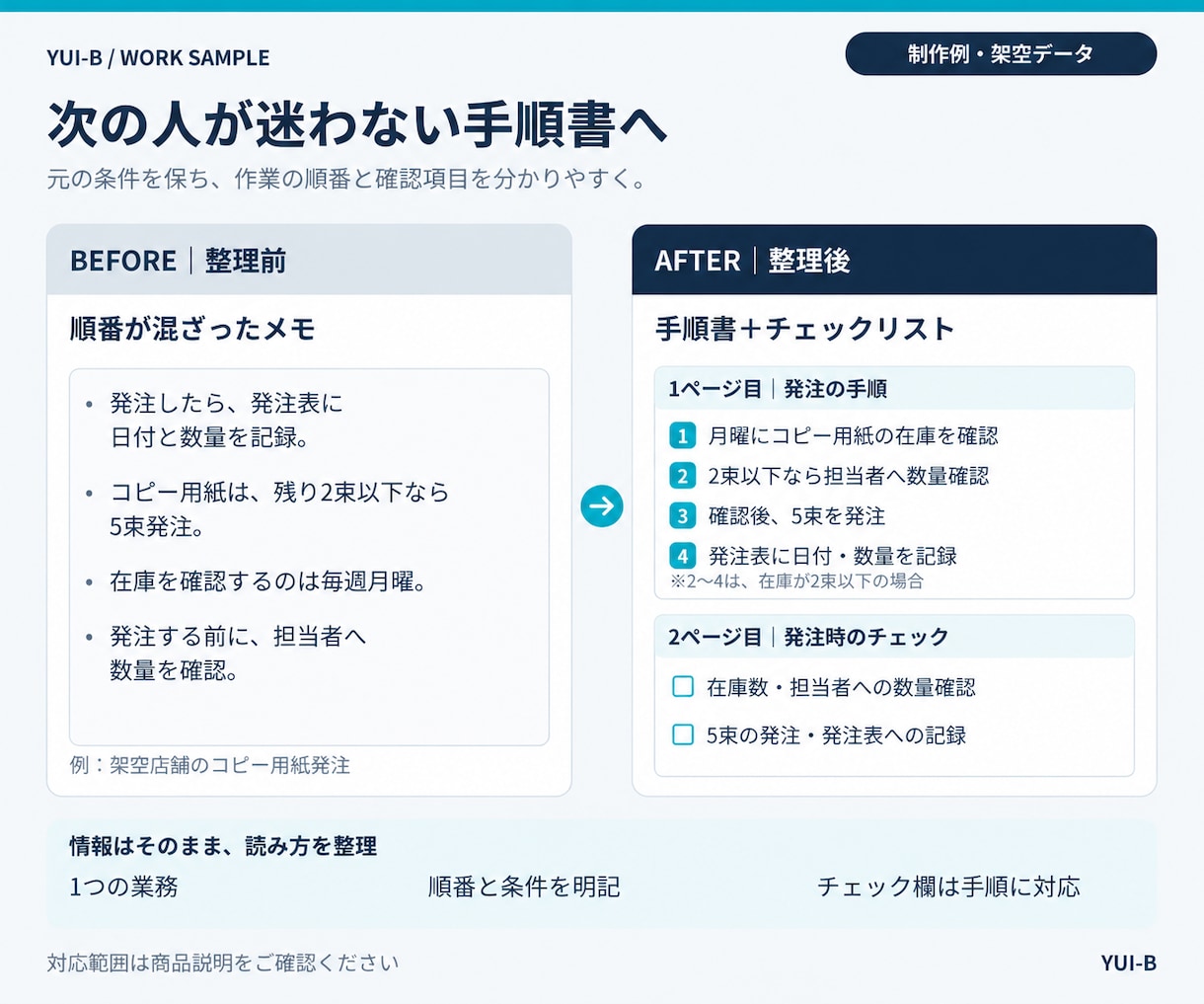Screen dimensions: 1204x1004
Task: Click the YUI-B / WORK SAMPLE label
Action: click(x=158, y=58)
